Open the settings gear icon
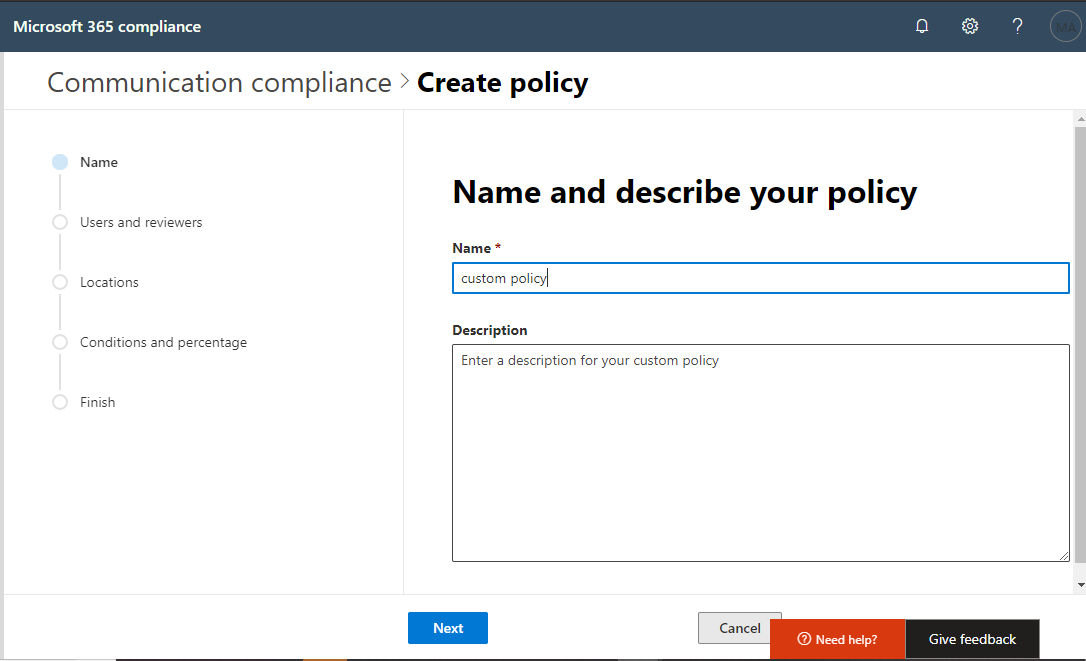This screenshot has width=1086, height=661. pyautogui.click(x=970, y=27)
